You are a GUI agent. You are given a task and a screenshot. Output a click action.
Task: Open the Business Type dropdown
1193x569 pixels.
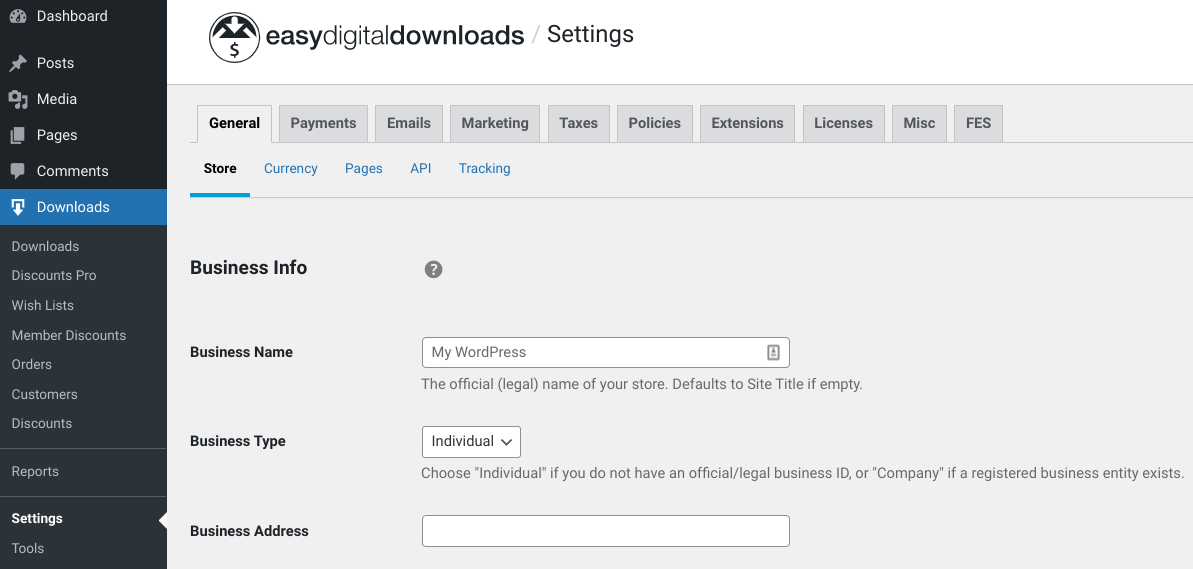pos(471,441)
